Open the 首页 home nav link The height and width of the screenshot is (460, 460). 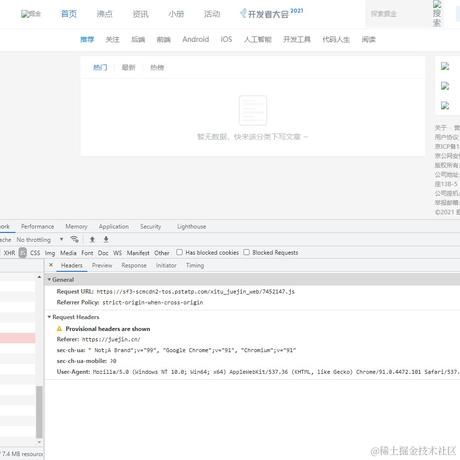(x=69, y=14)
